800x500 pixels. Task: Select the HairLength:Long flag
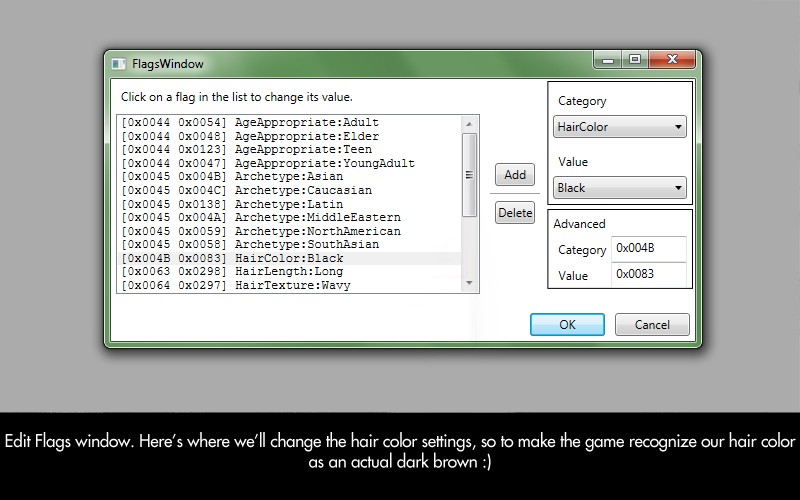(289, 271)
